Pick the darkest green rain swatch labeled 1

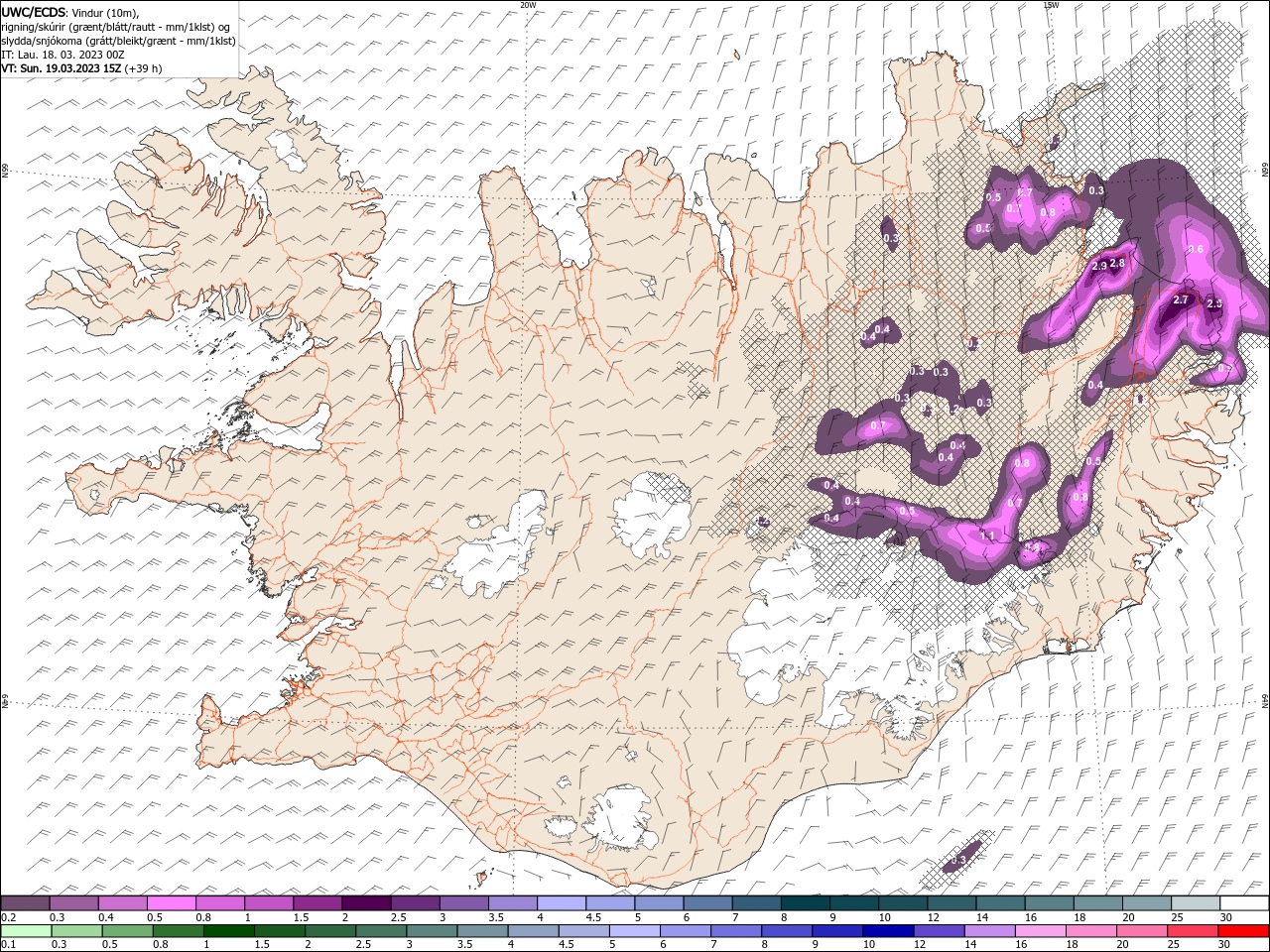228,931
